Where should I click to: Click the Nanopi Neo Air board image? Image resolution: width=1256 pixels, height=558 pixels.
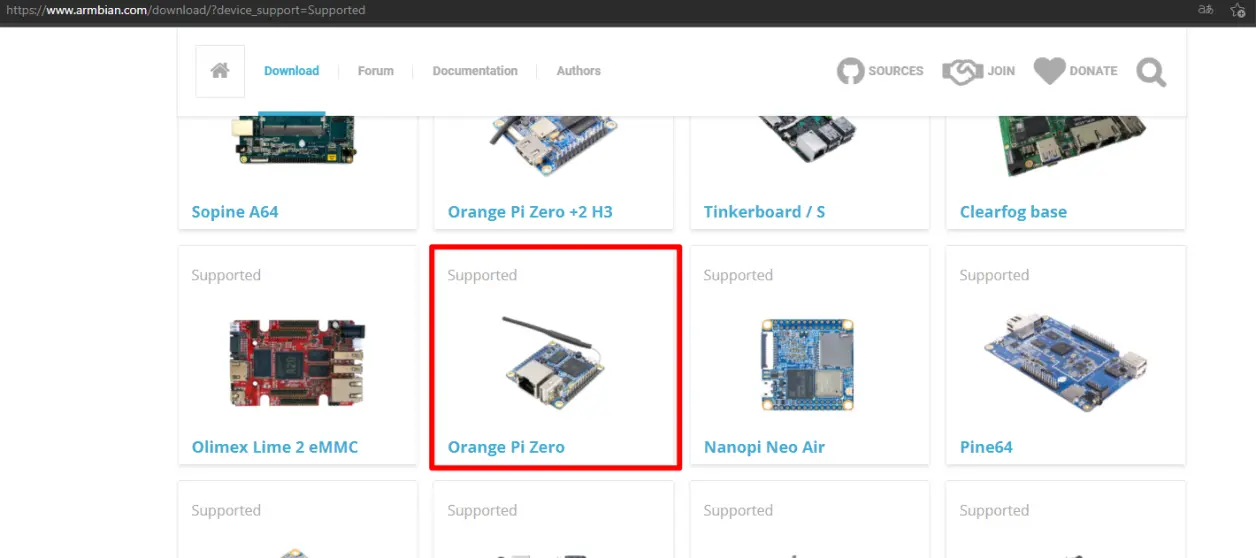pos(809,363)
